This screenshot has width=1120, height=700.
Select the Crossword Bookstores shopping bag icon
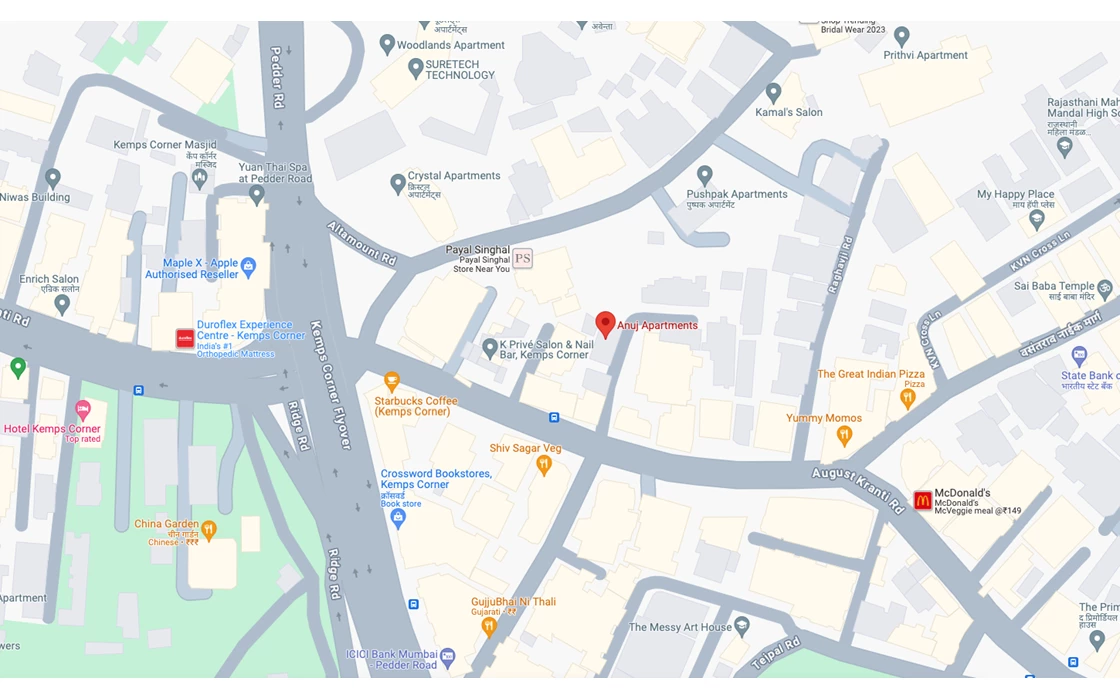click(399, 519)
